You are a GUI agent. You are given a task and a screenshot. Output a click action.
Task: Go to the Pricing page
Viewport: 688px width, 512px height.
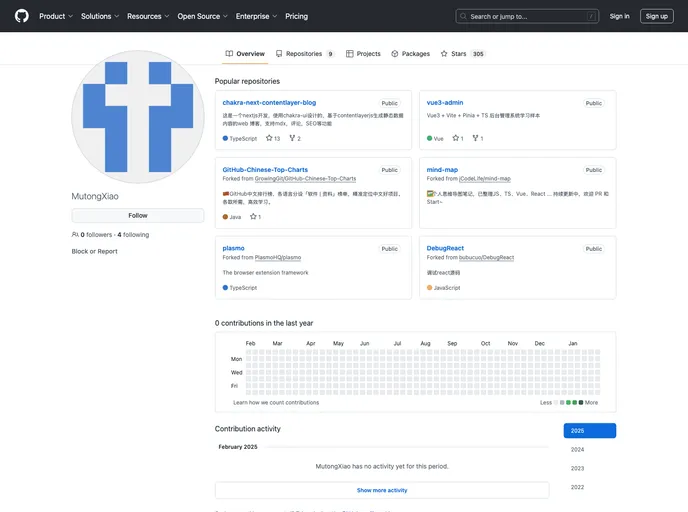[297, 16]
